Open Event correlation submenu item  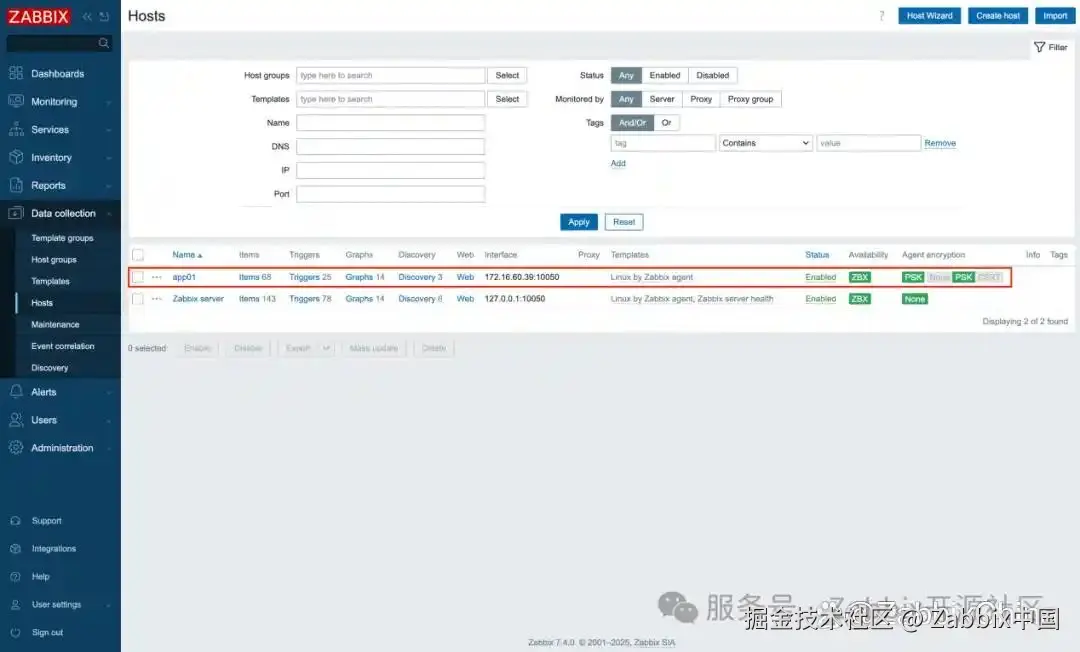[63, 346]
